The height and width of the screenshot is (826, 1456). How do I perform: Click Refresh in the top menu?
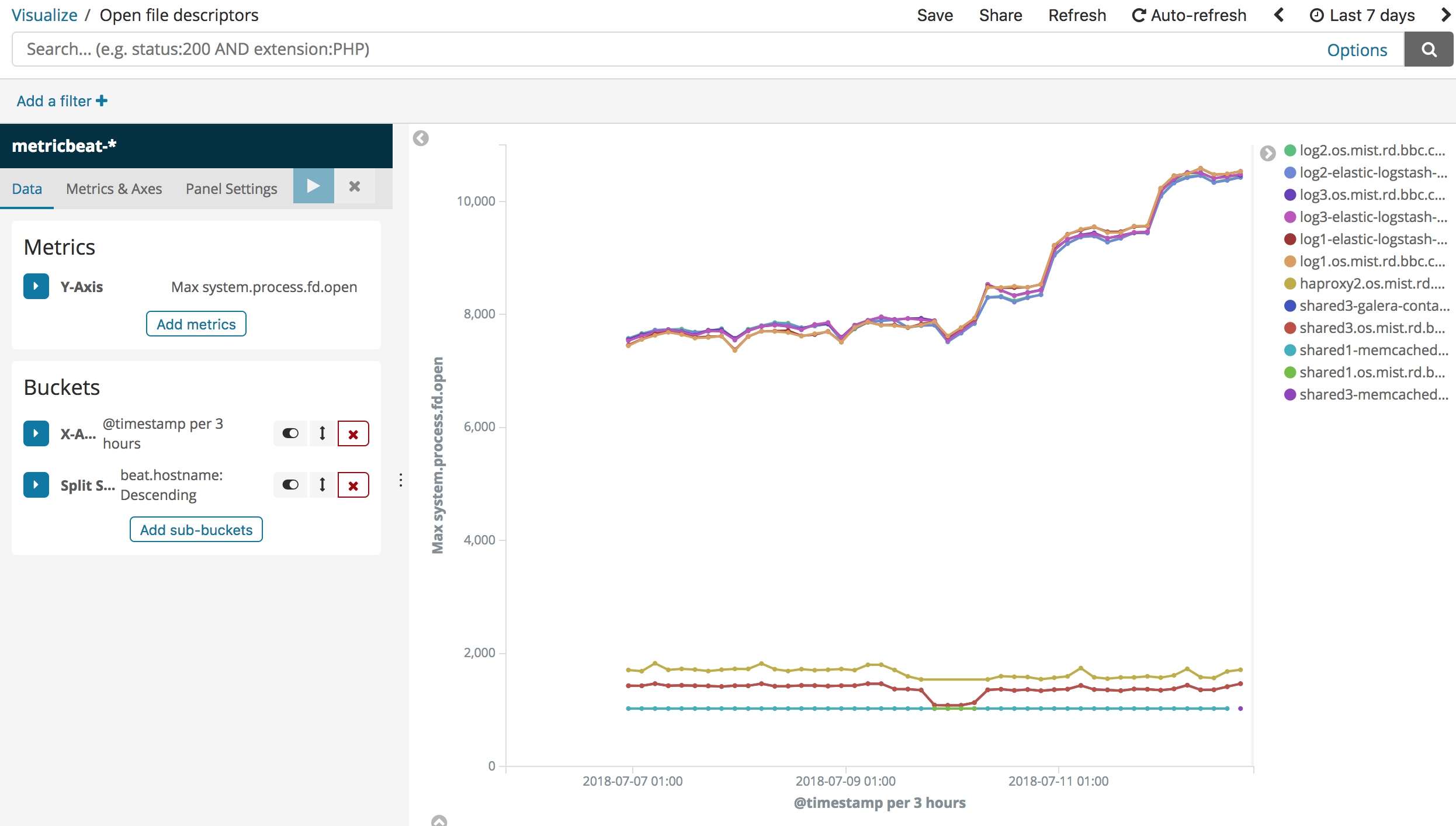click(x=1077, y=15)
